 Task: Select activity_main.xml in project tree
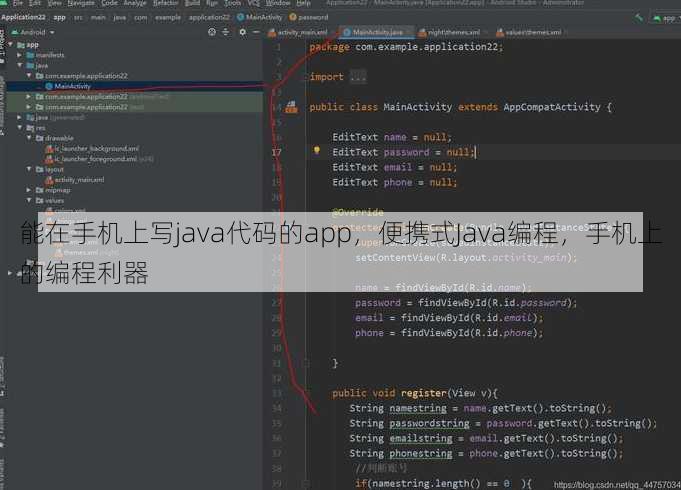tap(75, 180)
